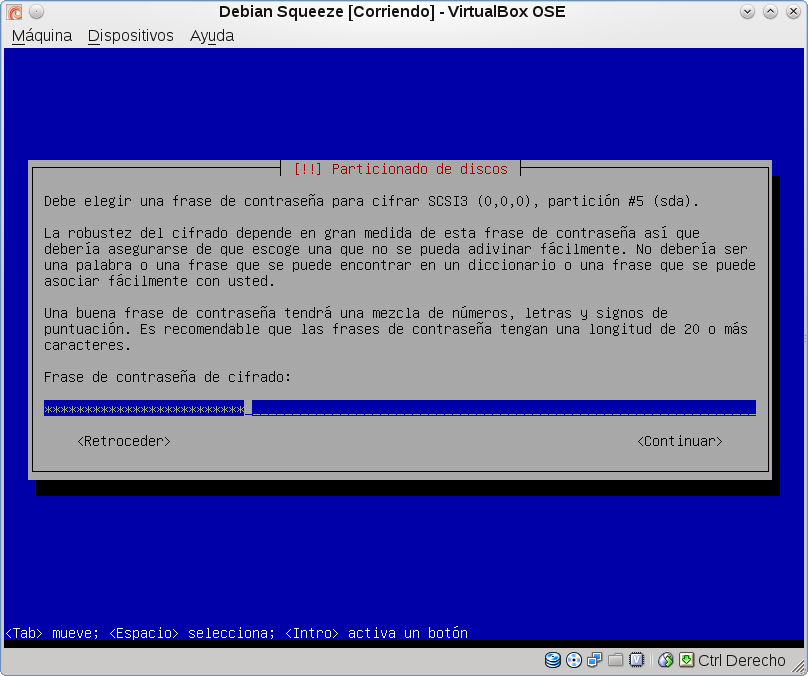Viewport: 808px width, 676px height.
Task: Click the hard disk activity status icon
Action: [x=552, y=660]
